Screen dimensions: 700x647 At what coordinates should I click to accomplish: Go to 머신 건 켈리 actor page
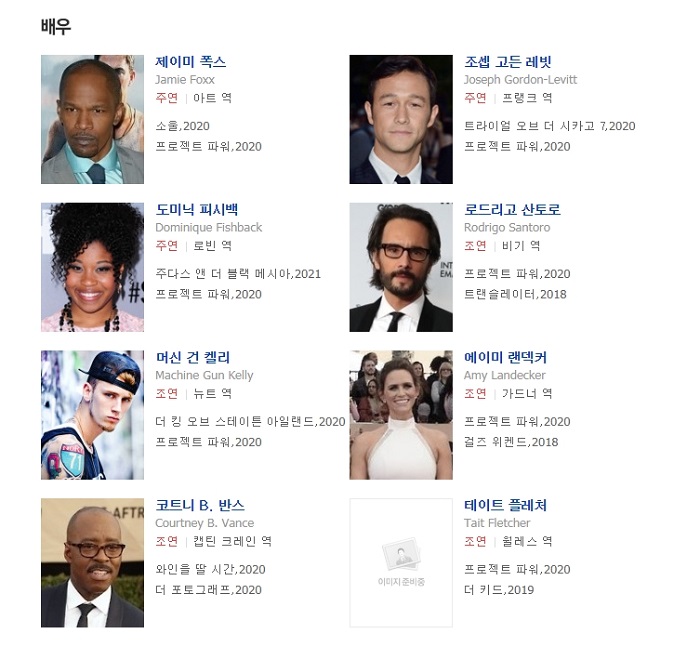point(193,357)
